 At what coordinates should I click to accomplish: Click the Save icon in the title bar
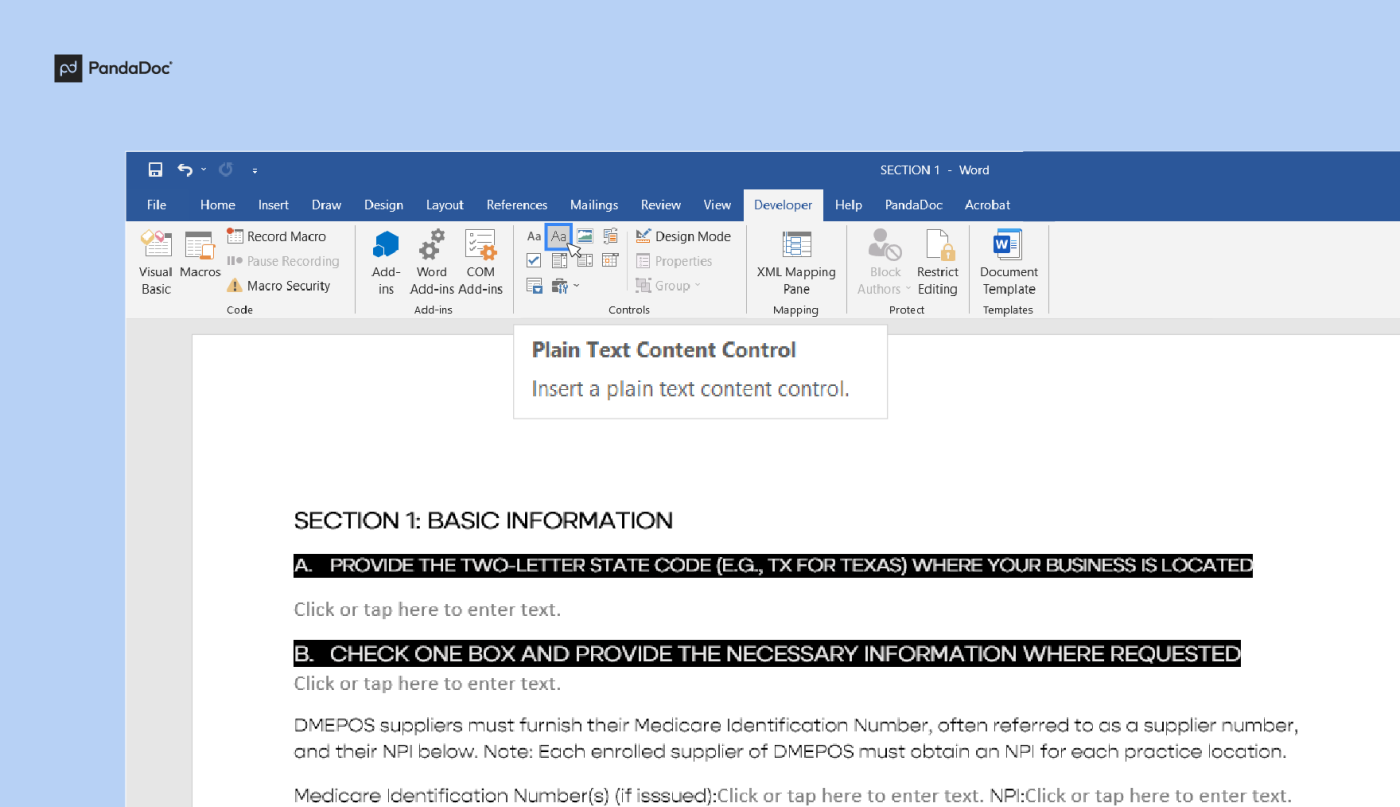click(x=155, y=170)
